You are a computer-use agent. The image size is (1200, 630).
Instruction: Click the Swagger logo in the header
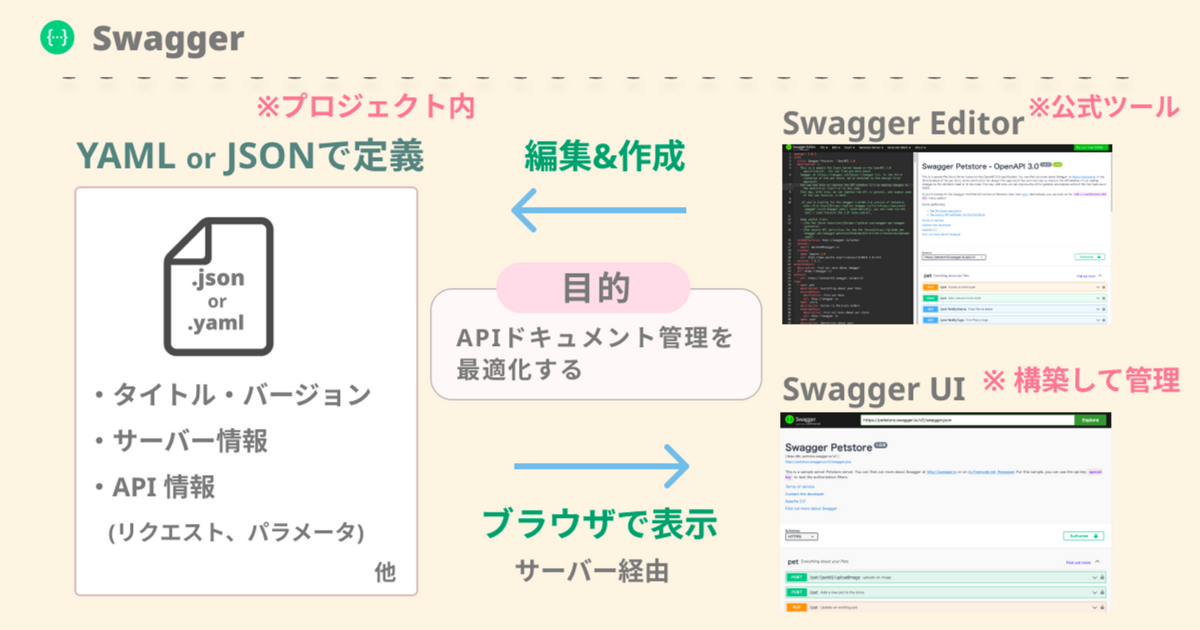click(x=58, y=38)
